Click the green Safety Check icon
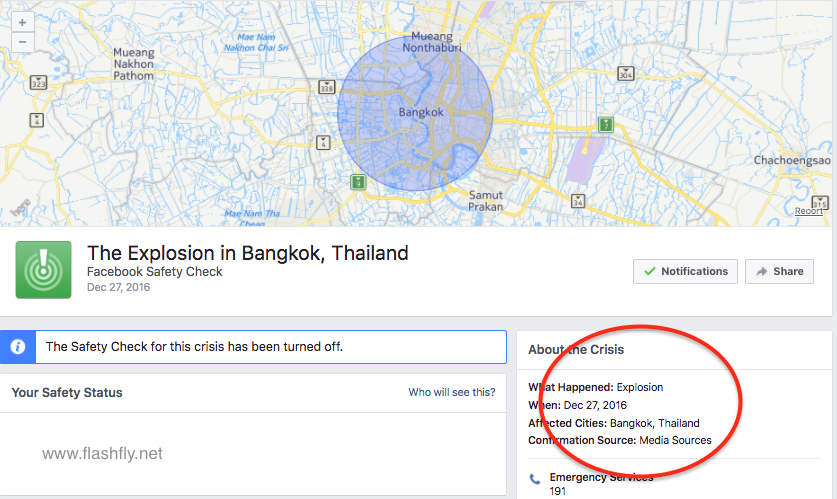Image resolution: width=837 pixels, height=499 pixels. point(43,270)
